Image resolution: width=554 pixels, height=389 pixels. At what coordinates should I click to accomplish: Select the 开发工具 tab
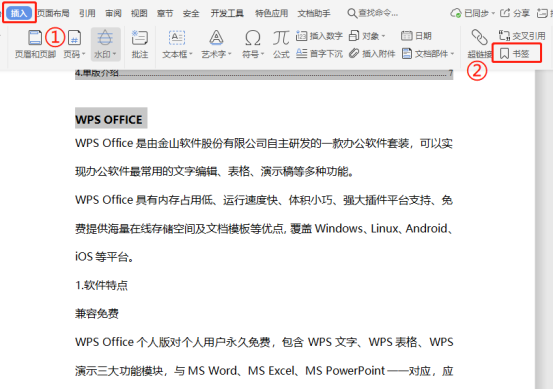pyautogui.click(x=227, y=13)
